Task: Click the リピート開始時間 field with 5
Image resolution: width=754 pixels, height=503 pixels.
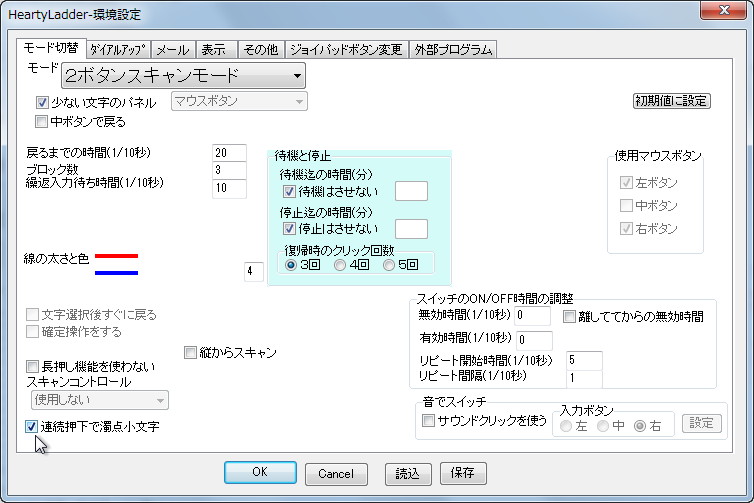Action: 584,360
